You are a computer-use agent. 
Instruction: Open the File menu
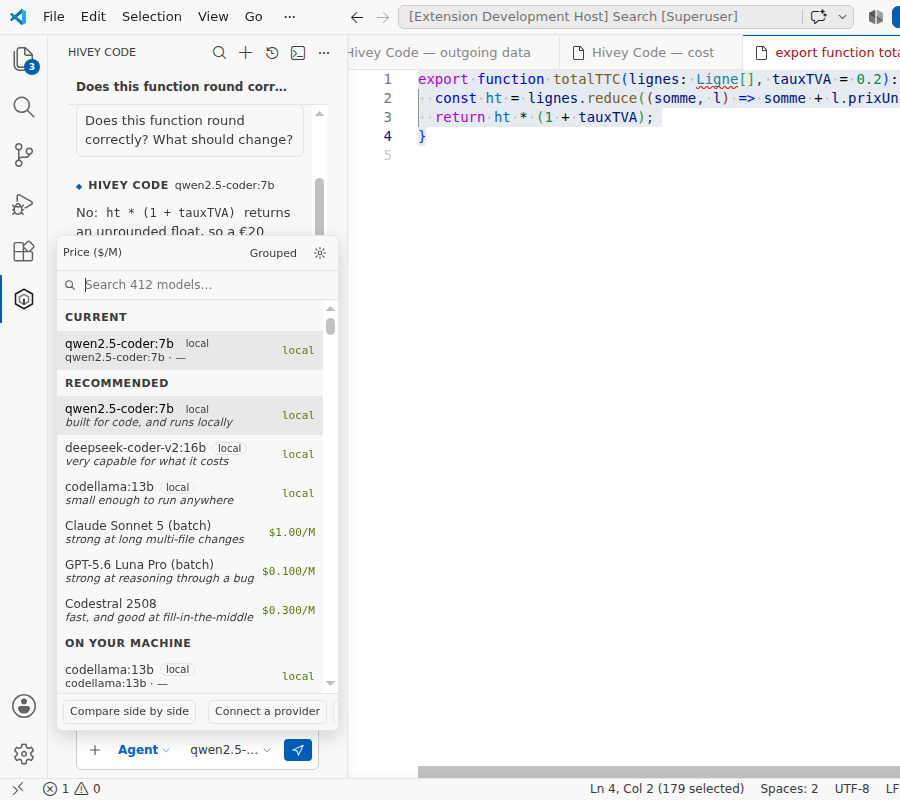(x=53, y=17)
